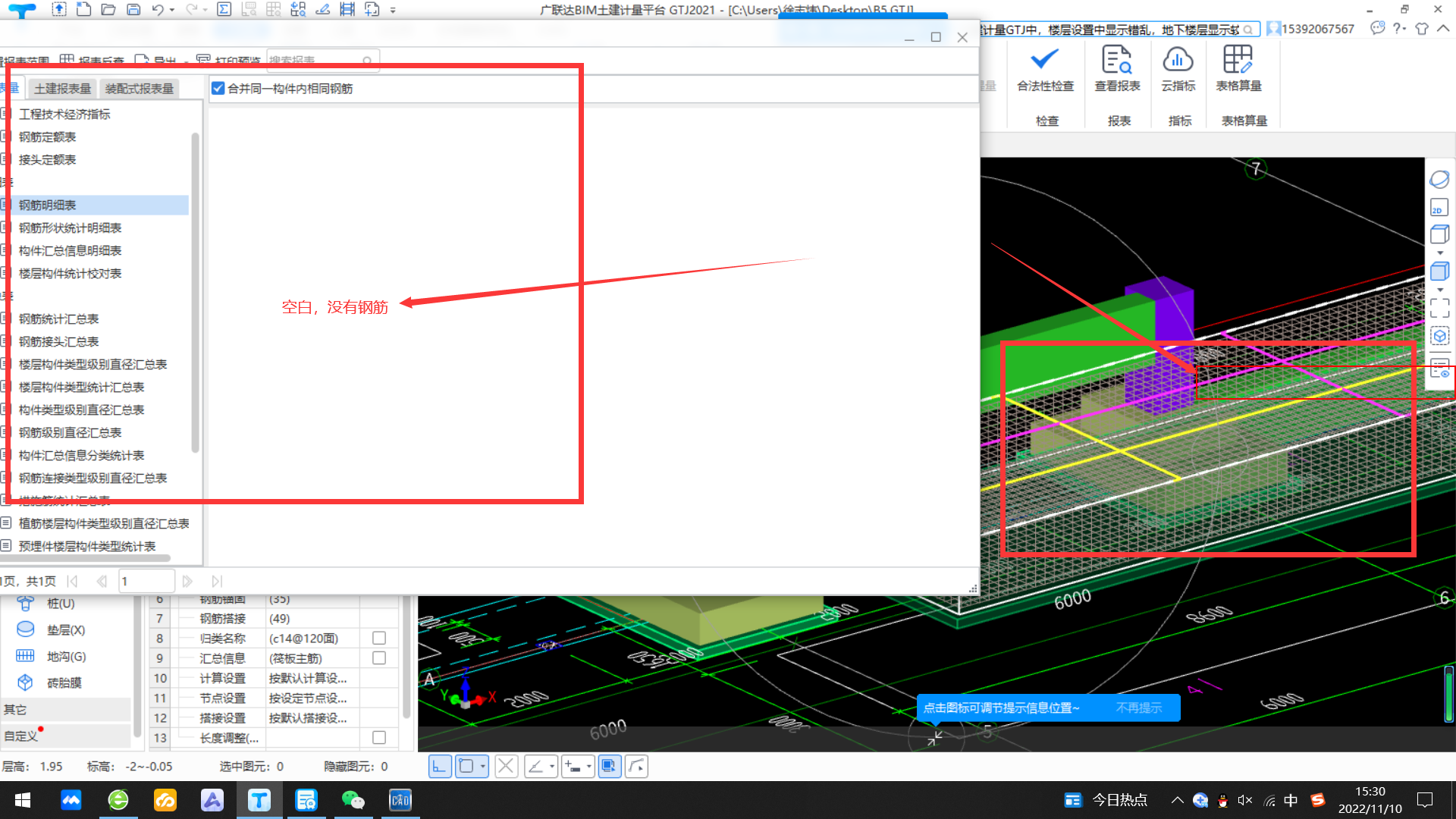
Task: Click the 砖胎膜 brick mold icon
Action: coord(25,682)
